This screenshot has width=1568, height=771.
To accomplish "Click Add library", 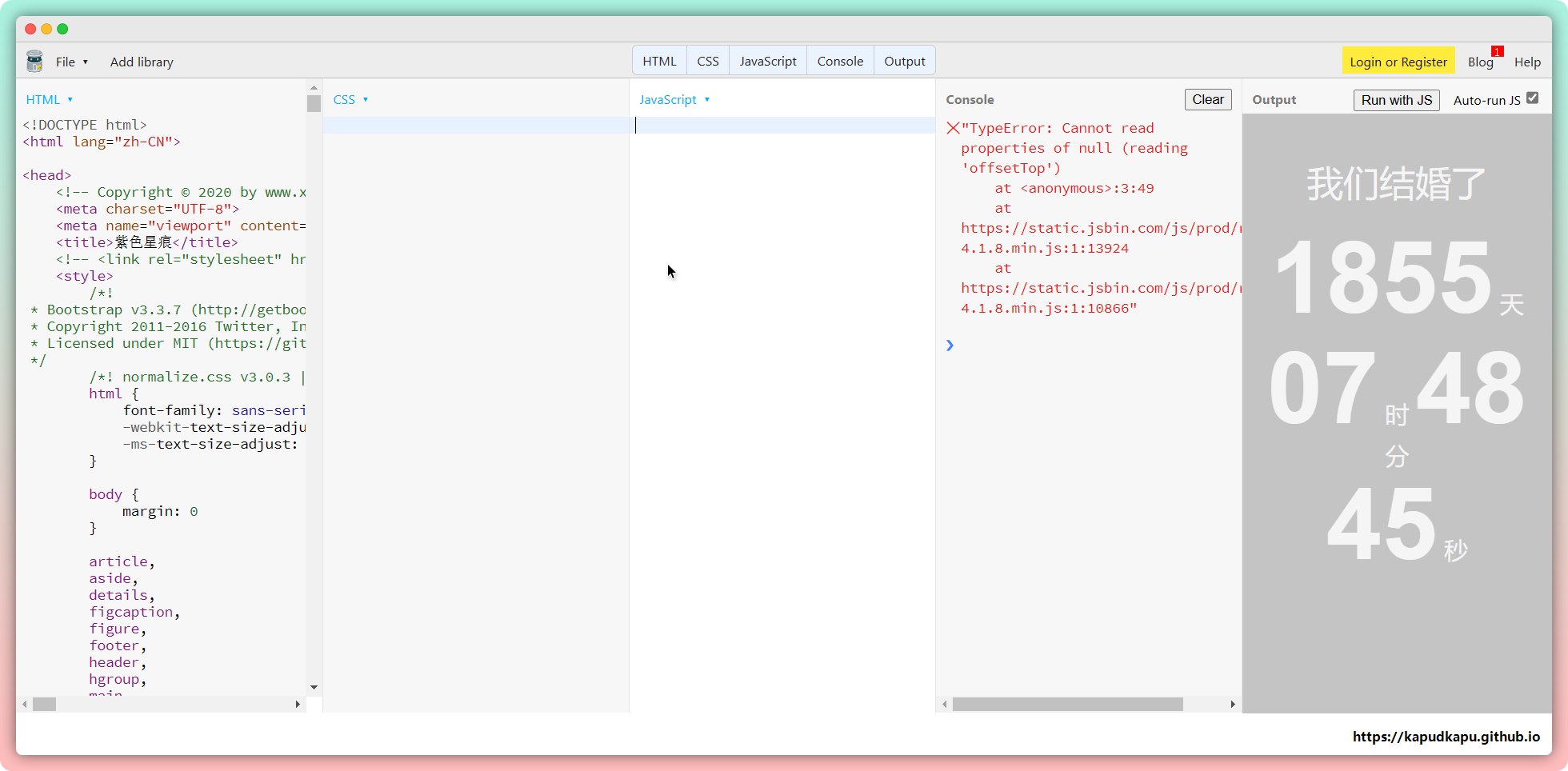I will [x=142, y=62].
